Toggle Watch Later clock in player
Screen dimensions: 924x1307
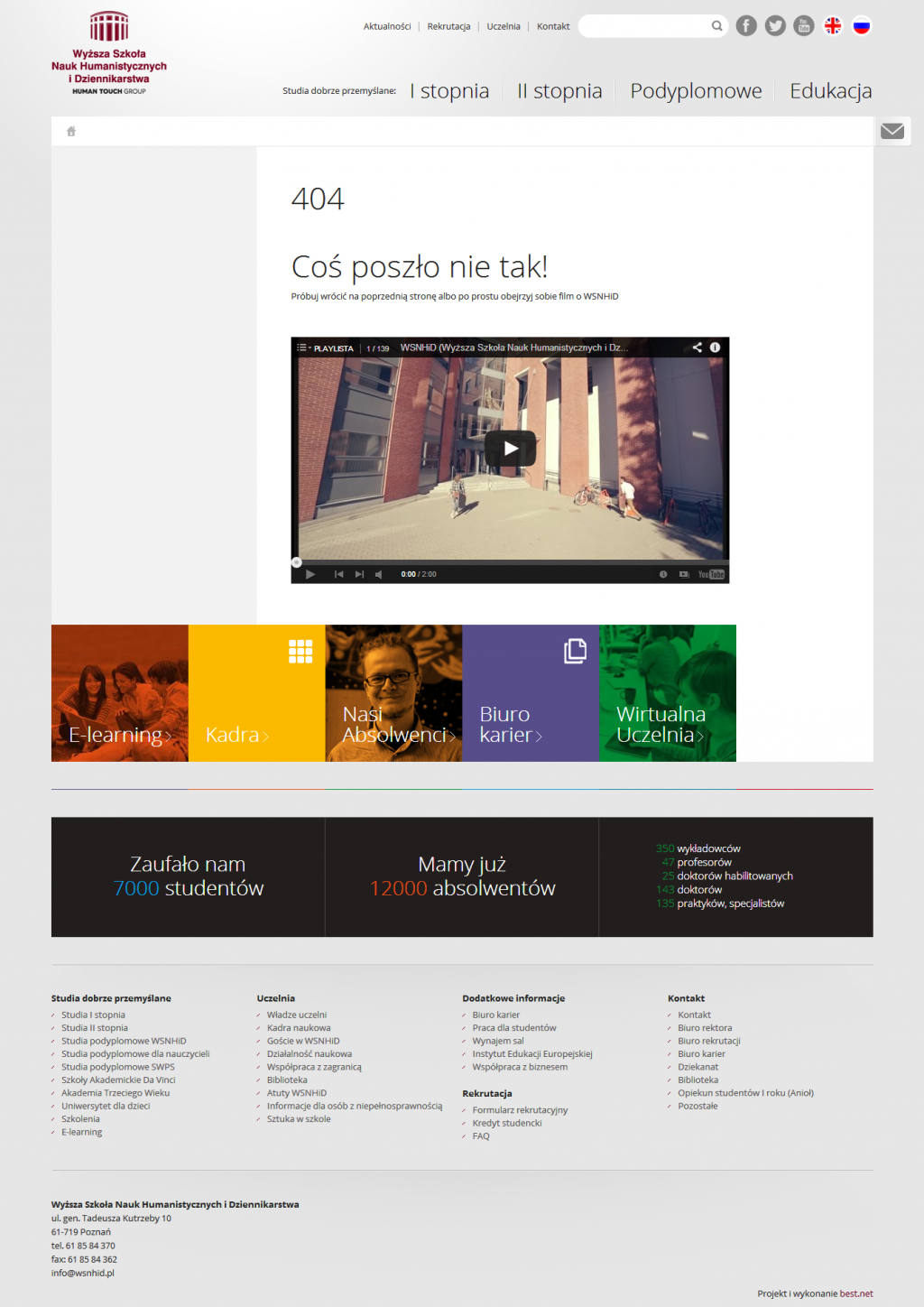point(663,574)
